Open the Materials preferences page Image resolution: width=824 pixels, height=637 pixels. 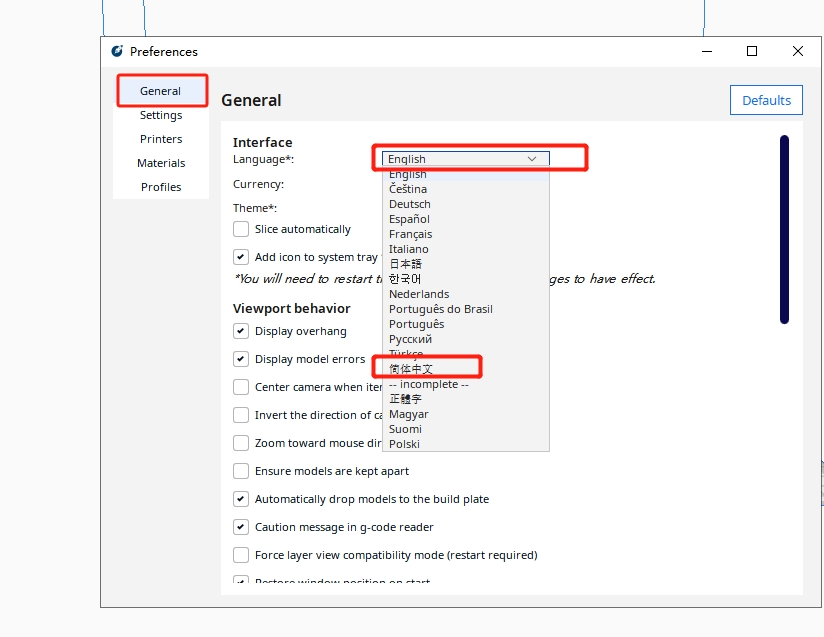pyautogui.click(x=161, y=163)
